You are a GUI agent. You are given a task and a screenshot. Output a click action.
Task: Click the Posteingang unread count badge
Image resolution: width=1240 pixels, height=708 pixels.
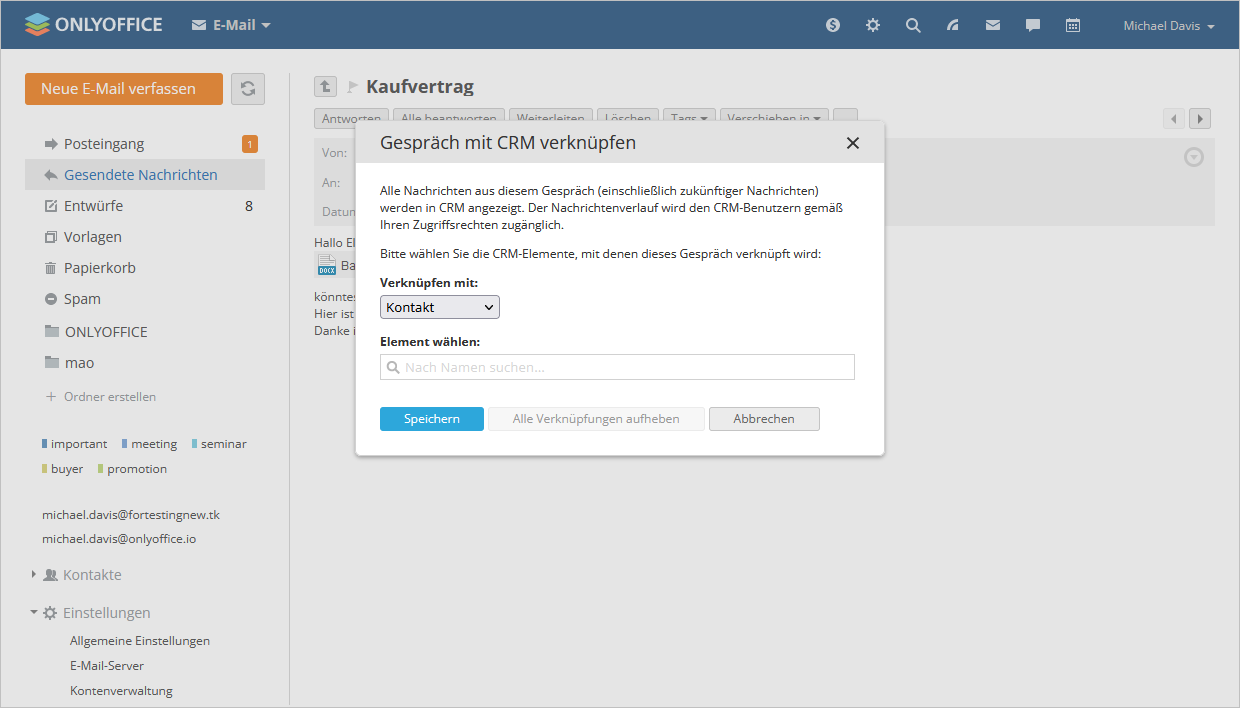(x=250, y=144)
